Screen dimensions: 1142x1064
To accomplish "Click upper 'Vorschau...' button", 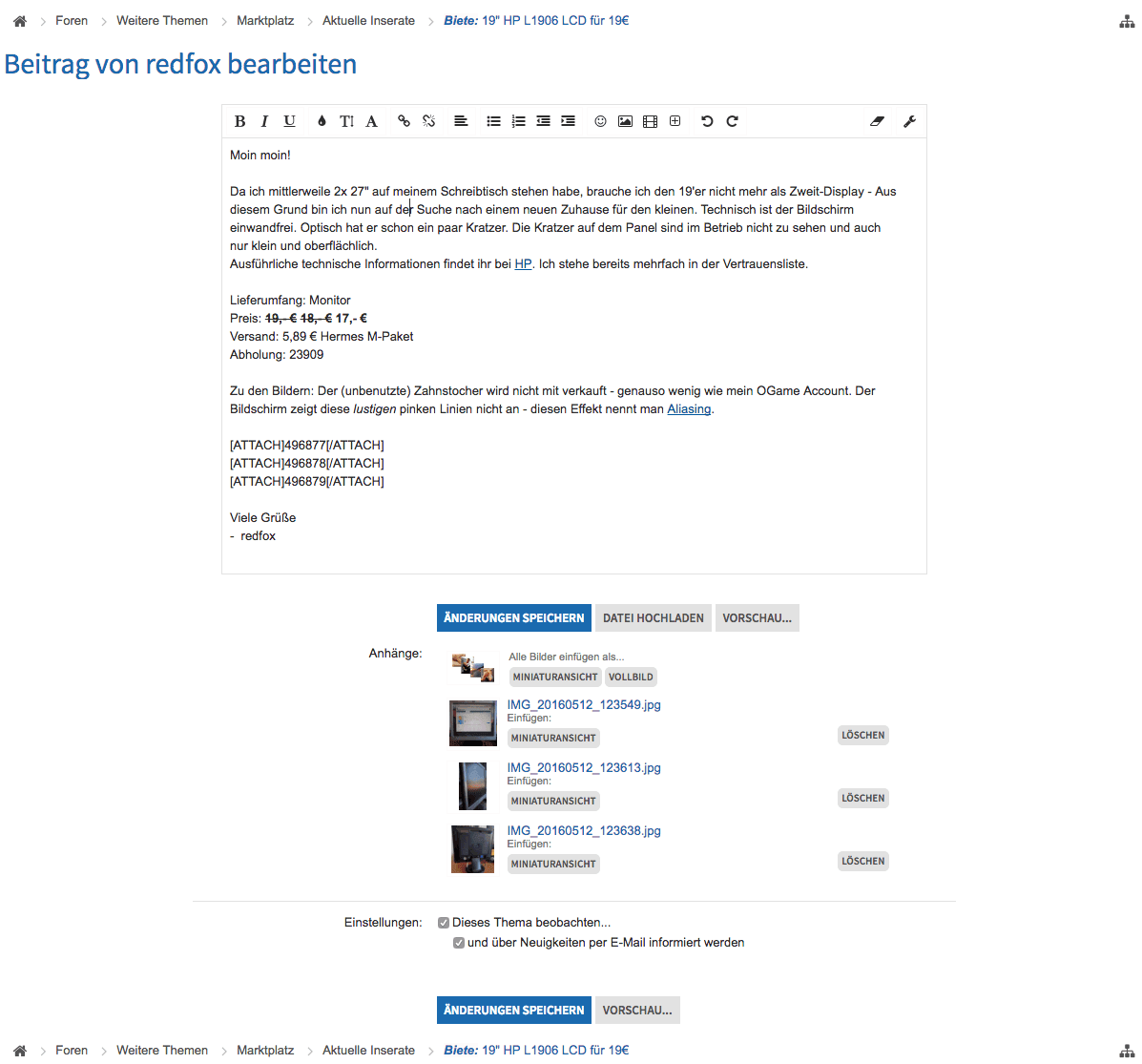I will pos(758,618).
